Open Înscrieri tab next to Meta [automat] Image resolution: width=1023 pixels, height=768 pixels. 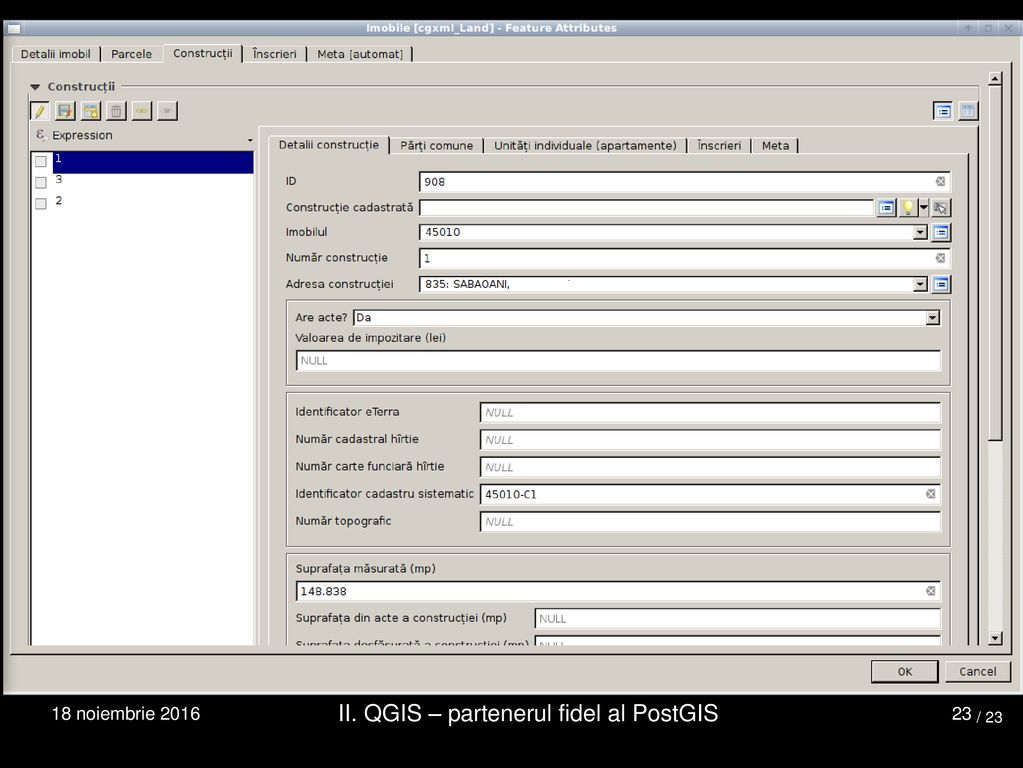pos(274,54)
